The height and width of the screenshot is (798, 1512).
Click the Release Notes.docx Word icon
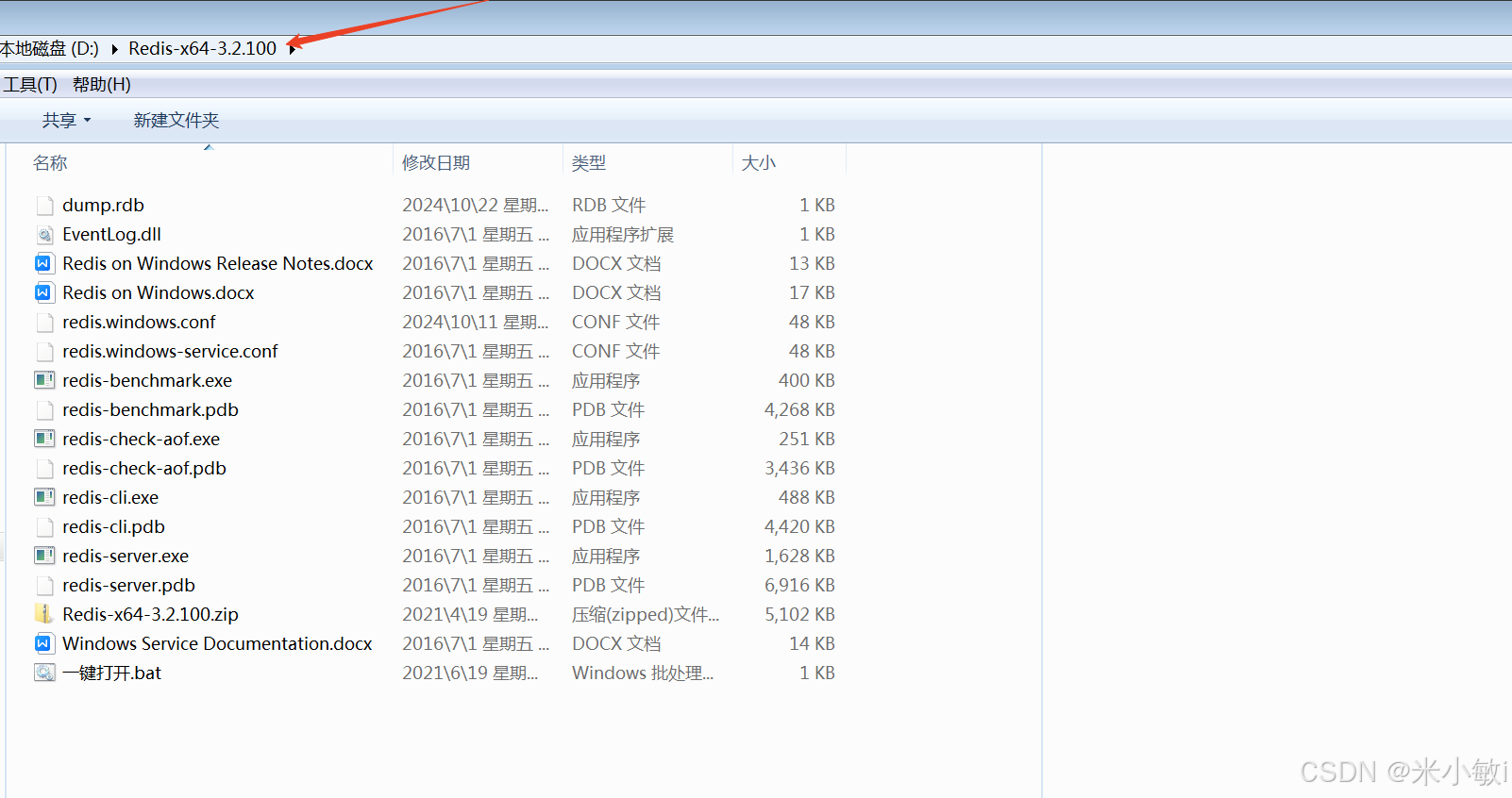(43, 264)
